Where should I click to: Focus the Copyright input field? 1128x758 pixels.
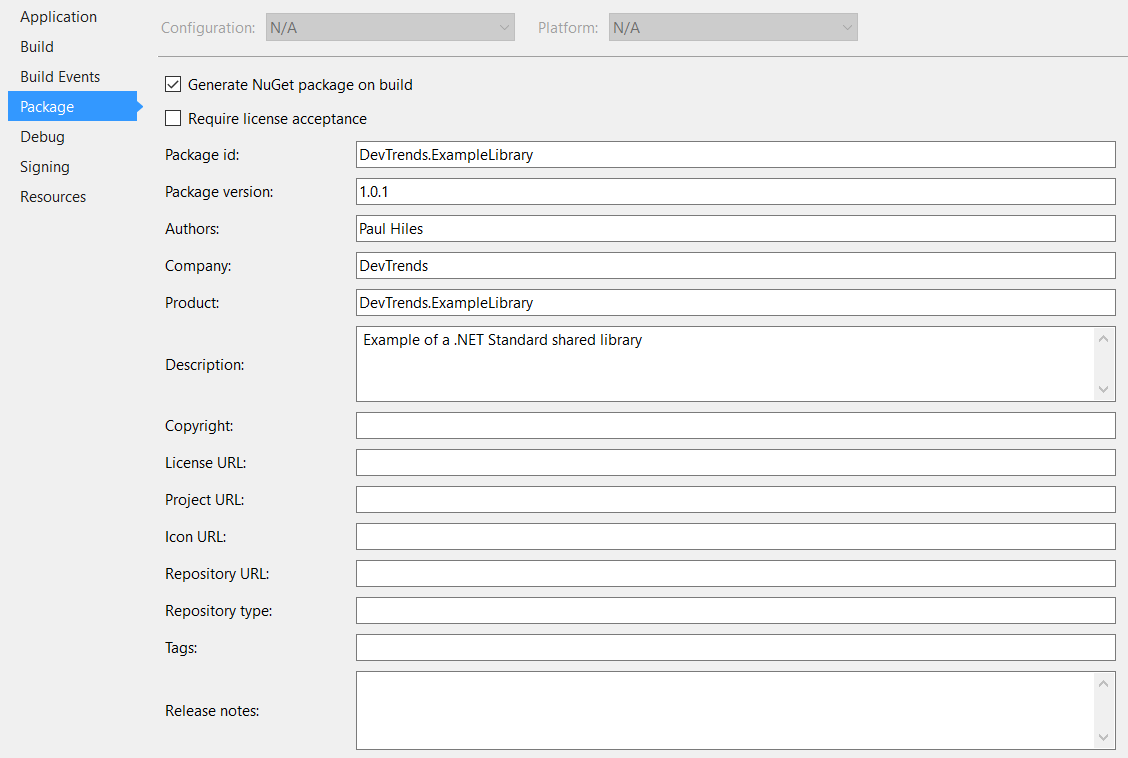(x=735, y=426)
